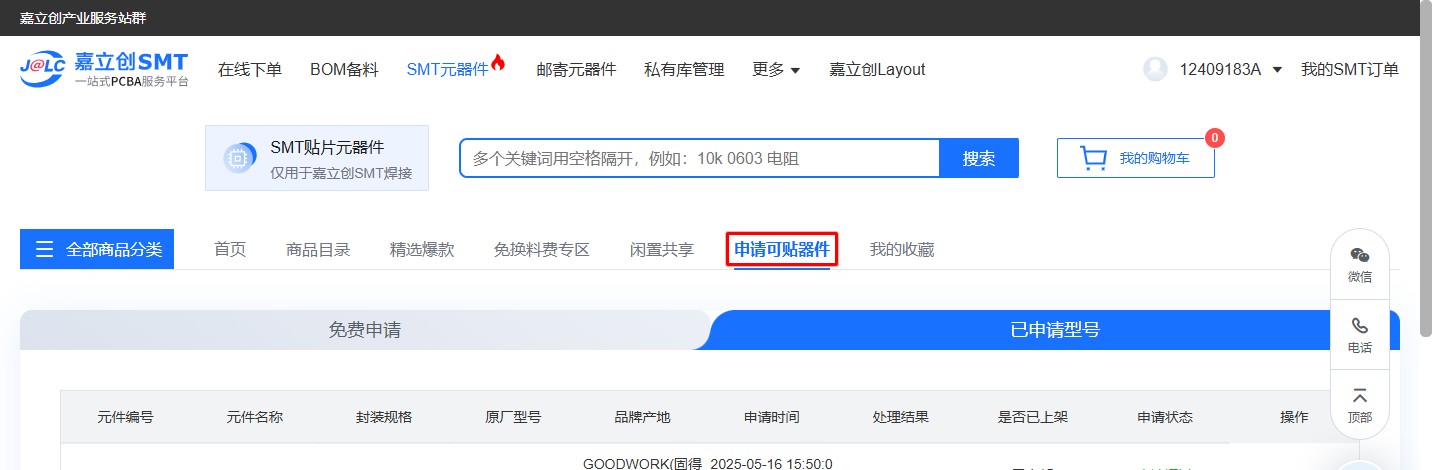Switch to 商品目录 tab
Screen dimensions: 1432x470
[318, 250]
